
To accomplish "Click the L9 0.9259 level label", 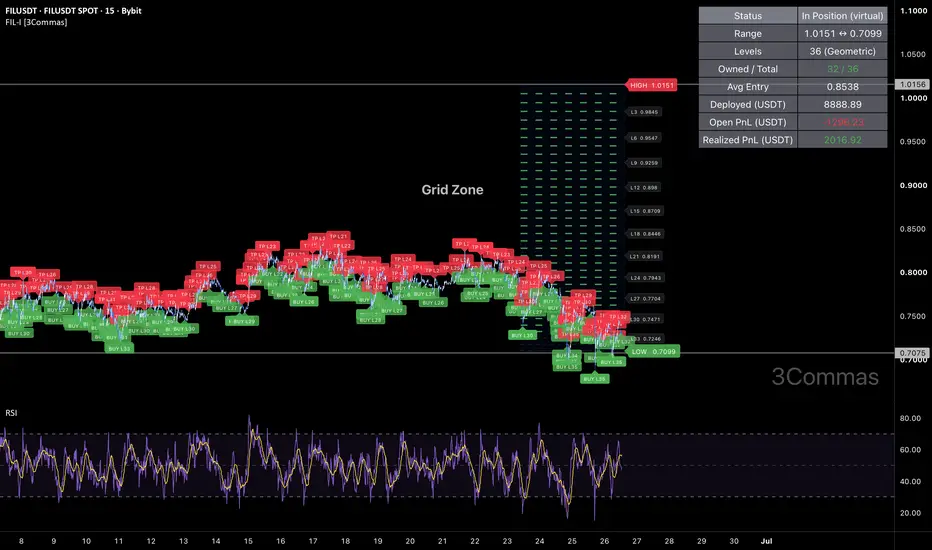I will pos(644,162).
